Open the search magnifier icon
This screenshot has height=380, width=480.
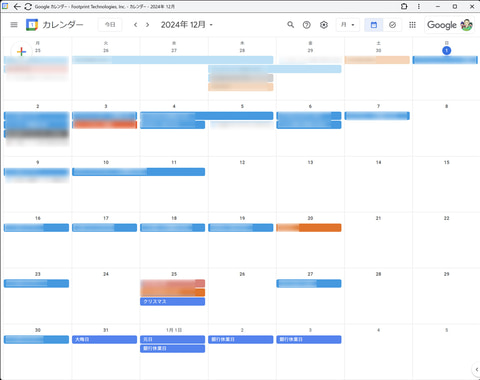pos(290,25)
